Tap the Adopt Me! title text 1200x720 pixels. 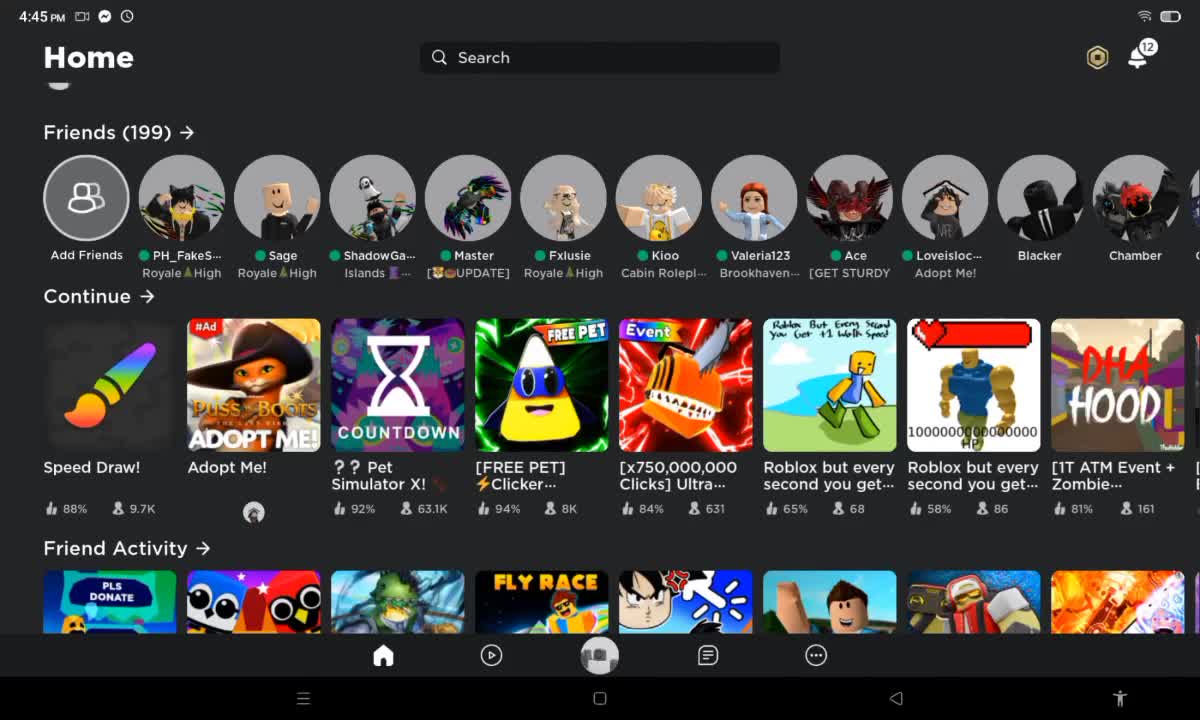tap(227, 468)
